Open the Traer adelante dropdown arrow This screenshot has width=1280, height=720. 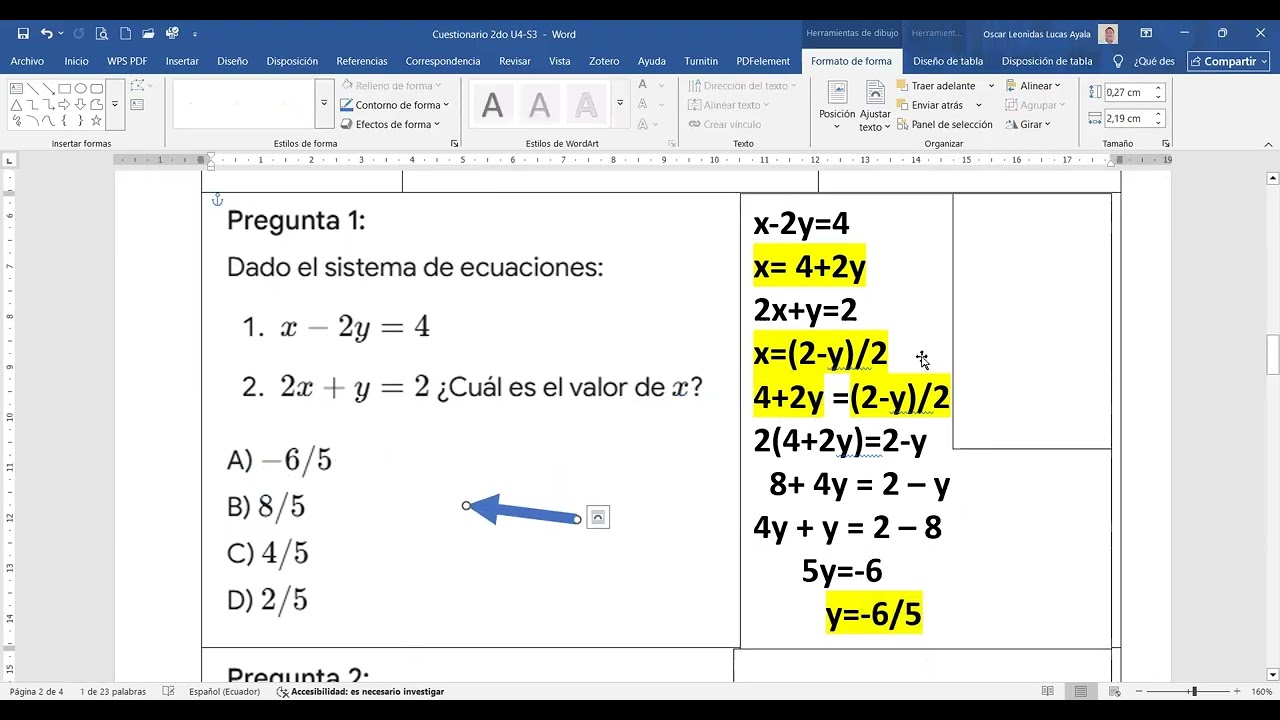(x=991, y=86)
